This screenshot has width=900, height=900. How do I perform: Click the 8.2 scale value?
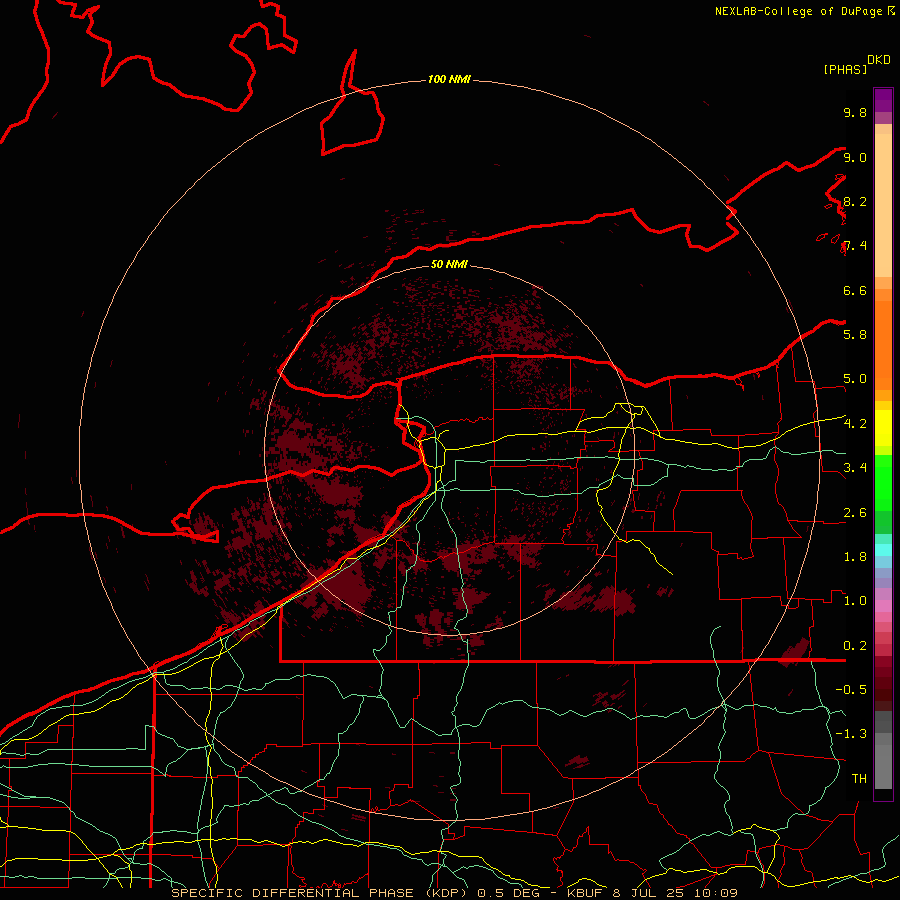[x=855, y=201]
